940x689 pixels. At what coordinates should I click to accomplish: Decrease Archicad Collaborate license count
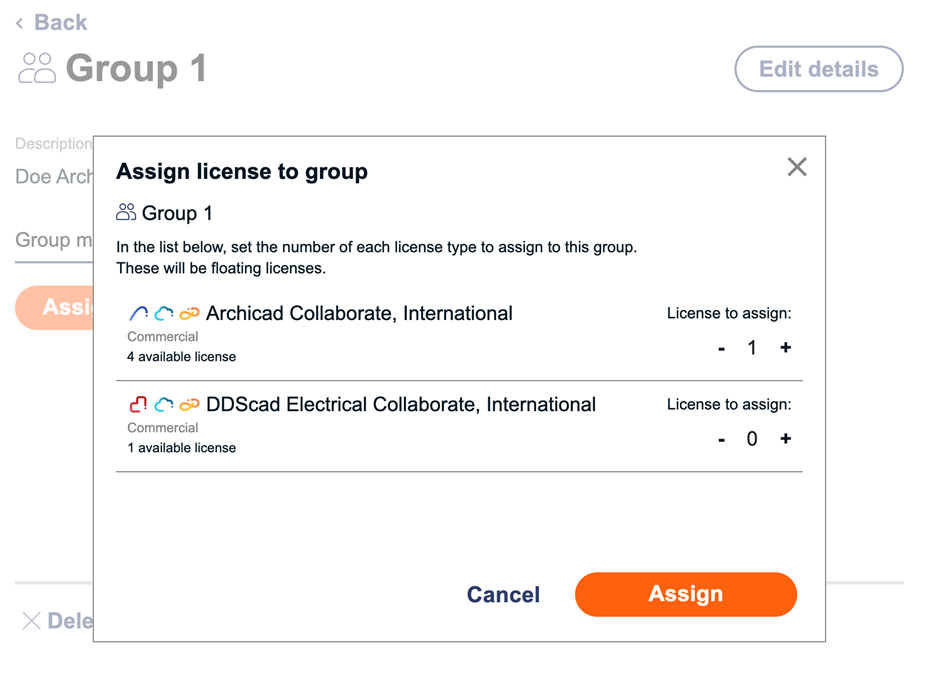[722, 348]
